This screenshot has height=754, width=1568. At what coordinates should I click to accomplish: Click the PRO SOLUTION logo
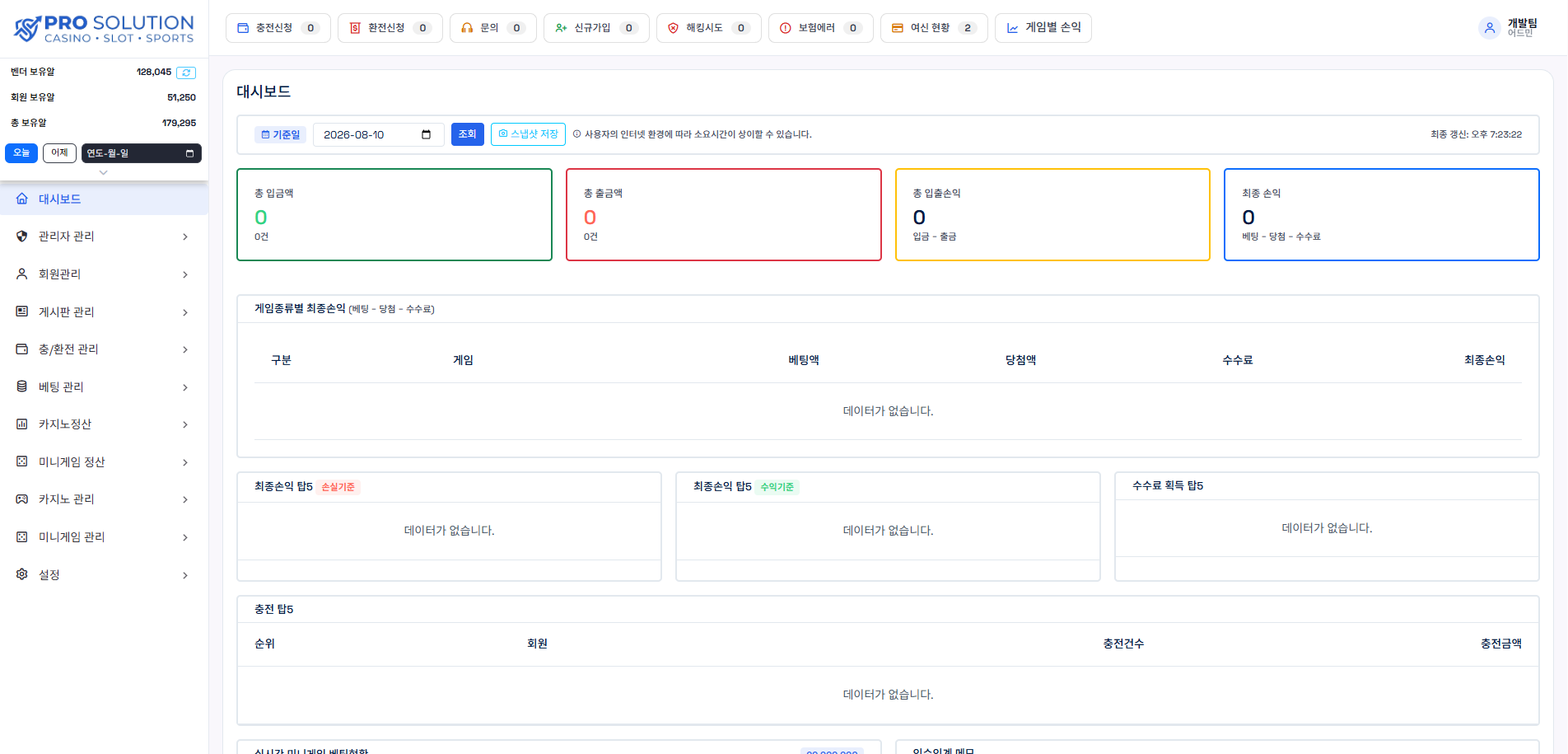(x=105, y=29)
